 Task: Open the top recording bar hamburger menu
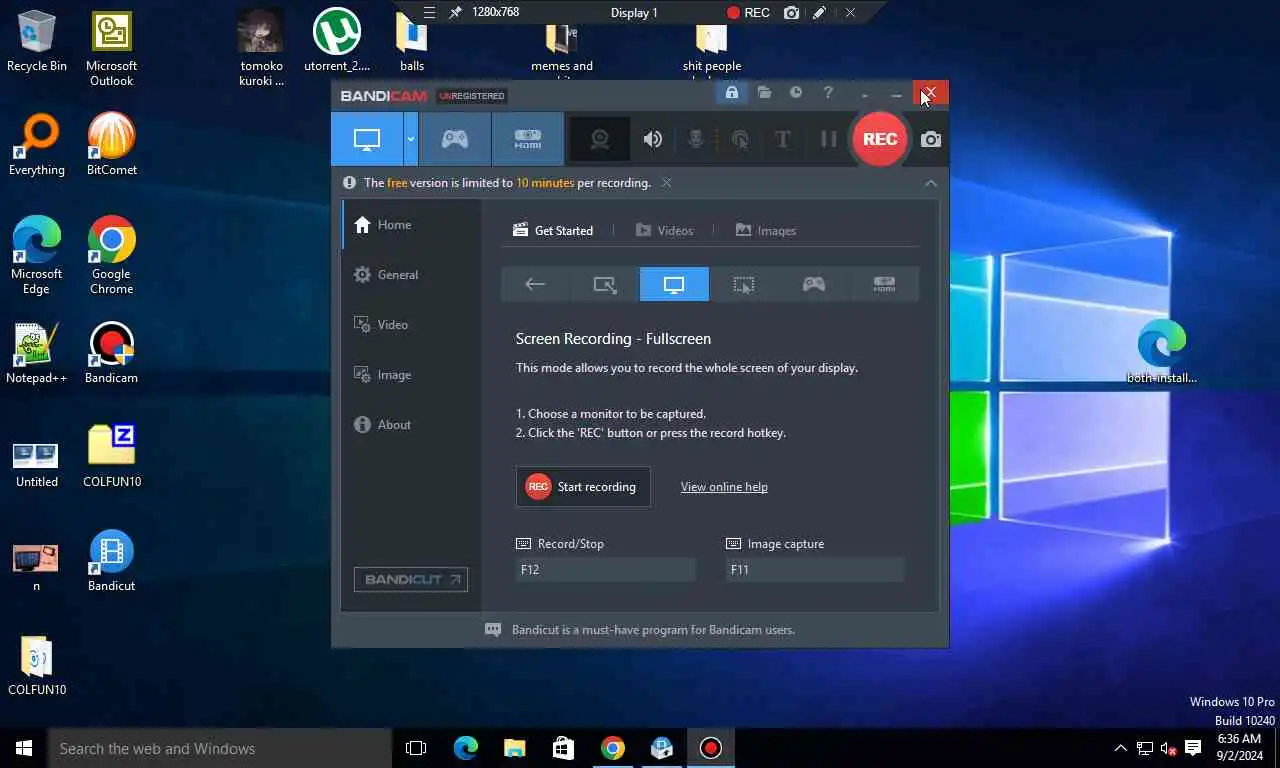pyautogui.click(x=429, y=13)
